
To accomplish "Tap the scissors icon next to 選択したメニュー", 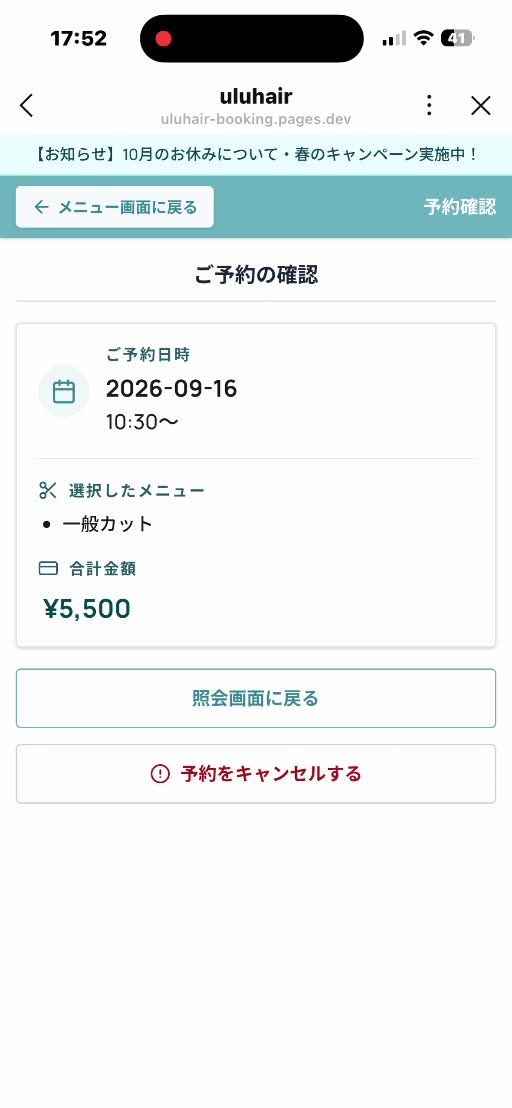I will pos(47,490).
